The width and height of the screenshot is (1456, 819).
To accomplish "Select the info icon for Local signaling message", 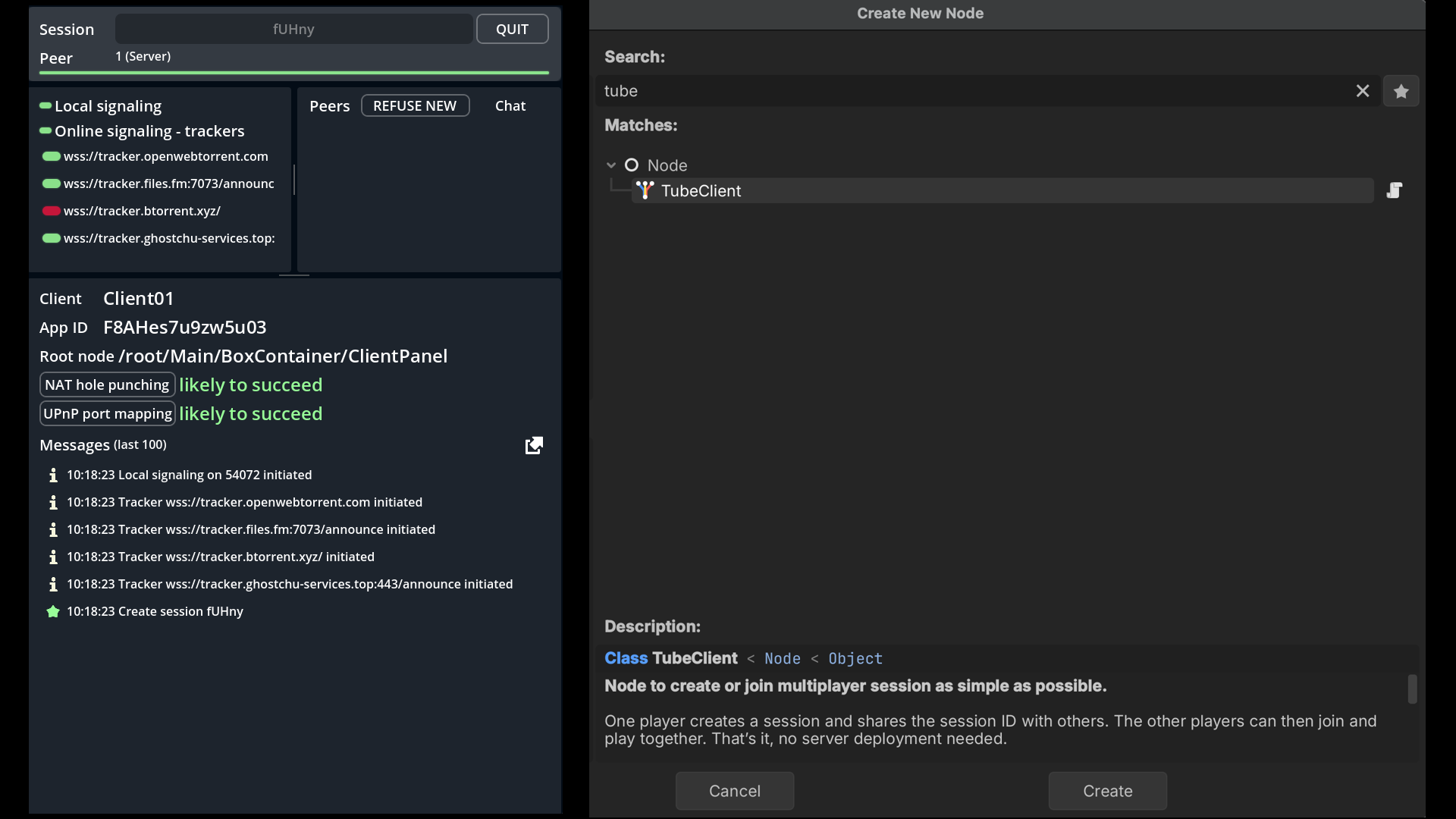I will point(53,475).
